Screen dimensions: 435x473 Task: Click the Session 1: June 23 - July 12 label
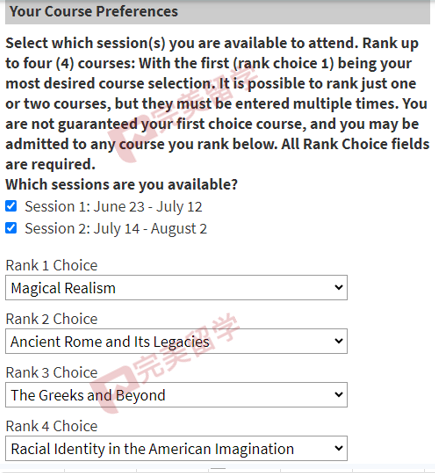click(x=113, y=207)
